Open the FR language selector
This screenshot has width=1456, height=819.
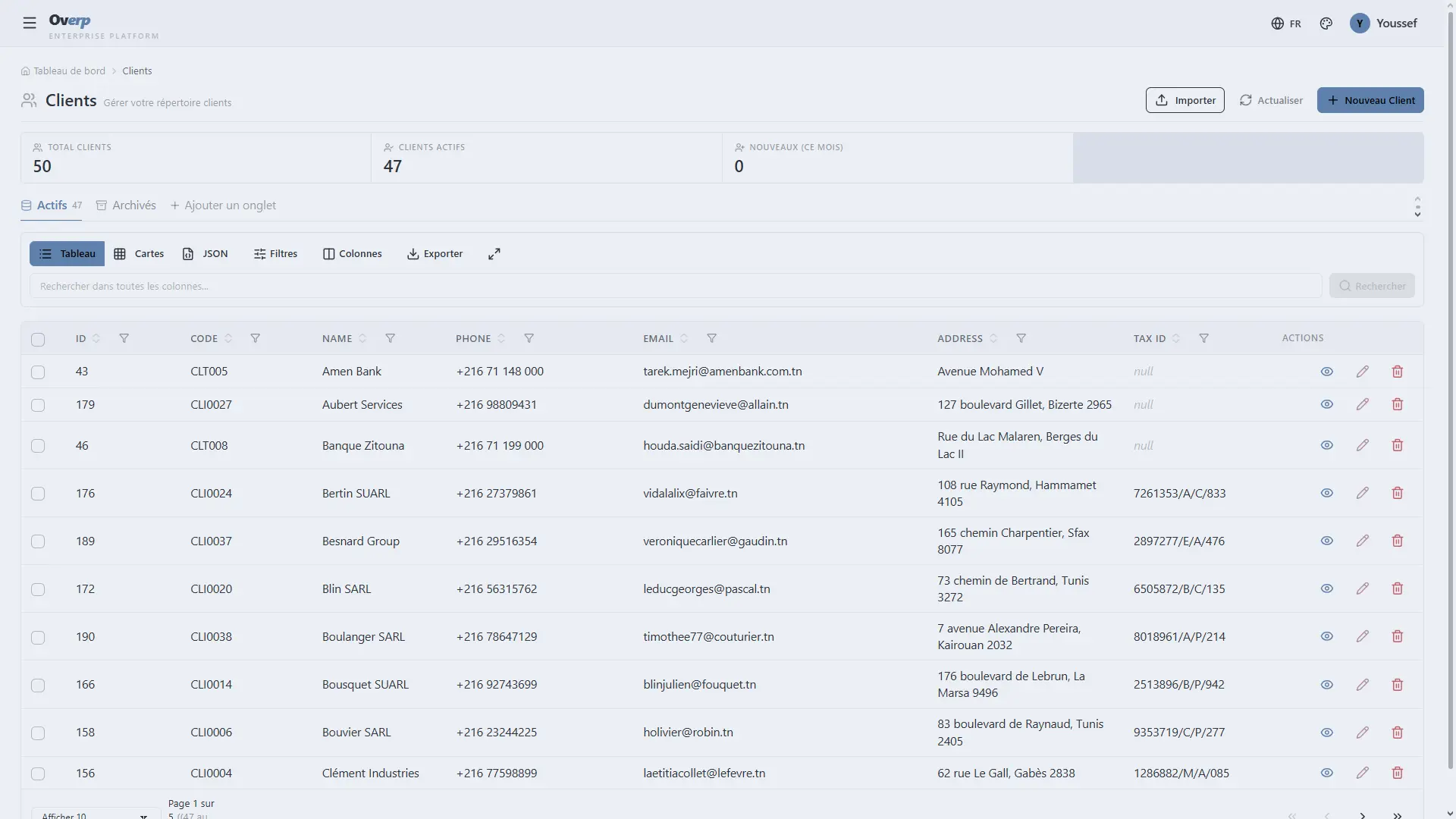pyautogui.click(x=1286, y=24)
